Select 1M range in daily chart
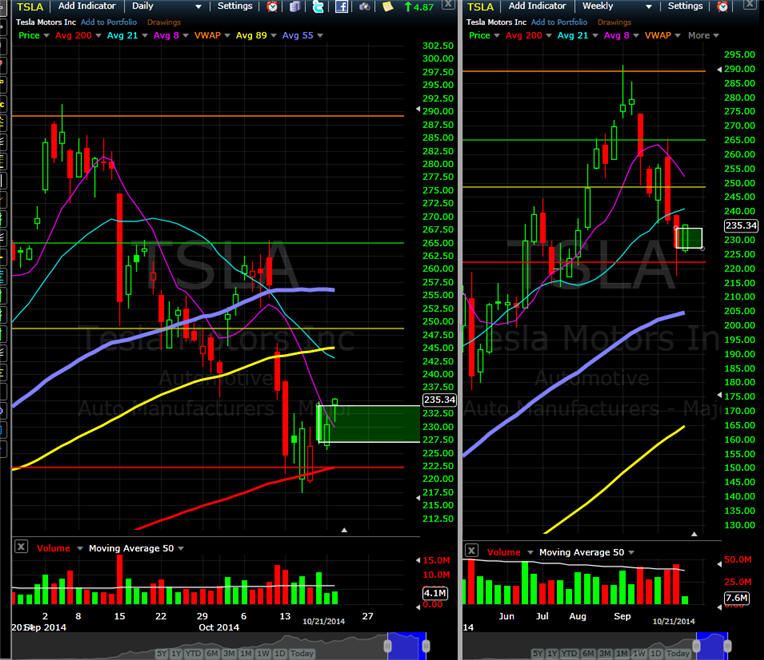The width and height of the screenshot is (764, 660). click(x=246, y=653)
